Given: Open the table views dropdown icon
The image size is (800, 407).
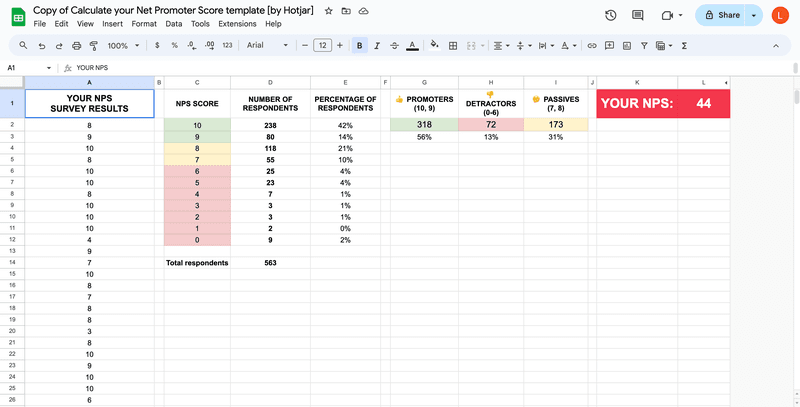Looking at the screenshot, I should [664, 46].
